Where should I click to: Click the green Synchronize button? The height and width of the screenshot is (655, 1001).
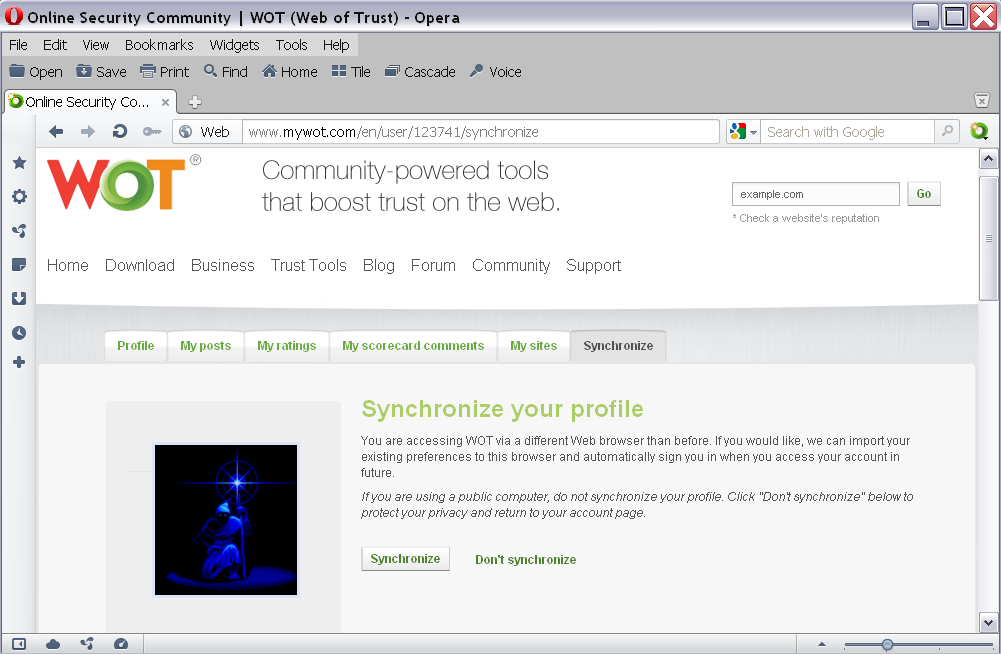click(405, 559)
